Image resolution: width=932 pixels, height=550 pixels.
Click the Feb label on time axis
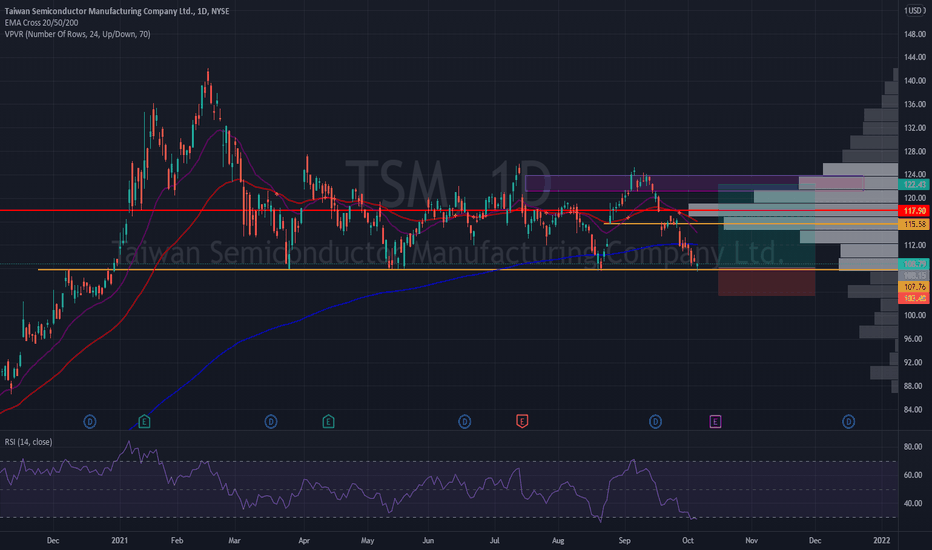(177, 540)
